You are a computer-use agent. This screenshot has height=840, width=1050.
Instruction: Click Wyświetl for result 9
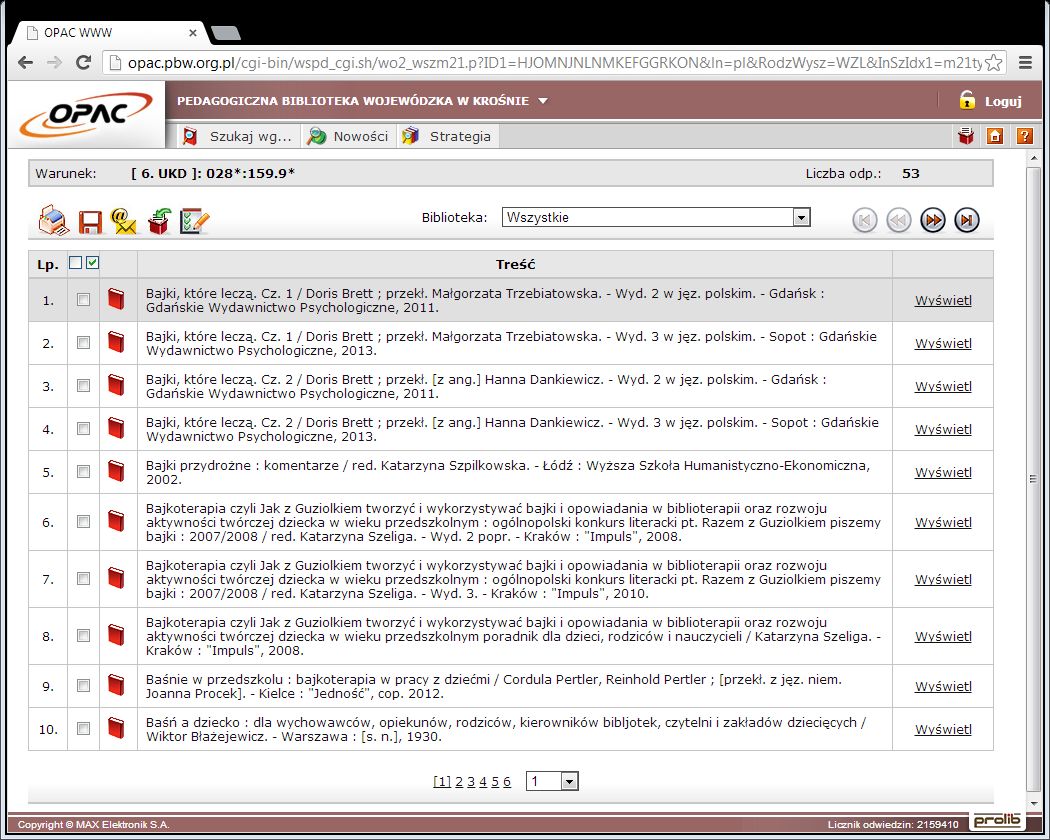pyautogui.click(x=943, y=686)
